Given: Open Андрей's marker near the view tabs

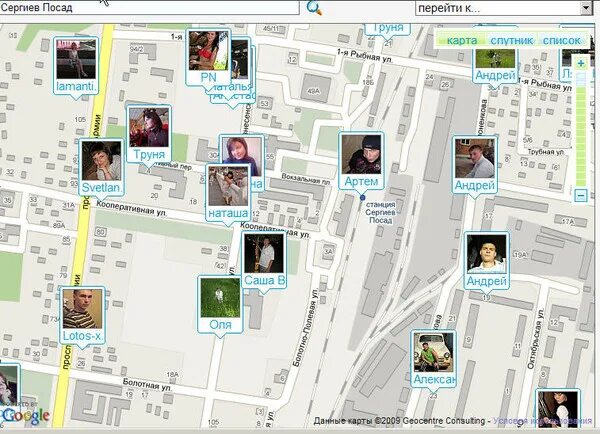Looking at the screenshot, I should 495,65.
